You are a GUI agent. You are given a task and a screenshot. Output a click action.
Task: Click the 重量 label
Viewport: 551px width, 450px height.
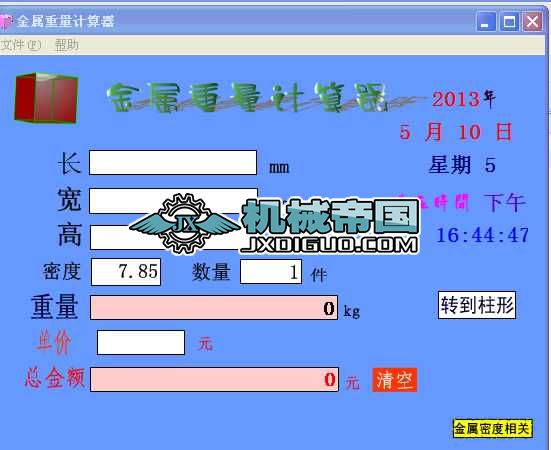coord(55,307)
